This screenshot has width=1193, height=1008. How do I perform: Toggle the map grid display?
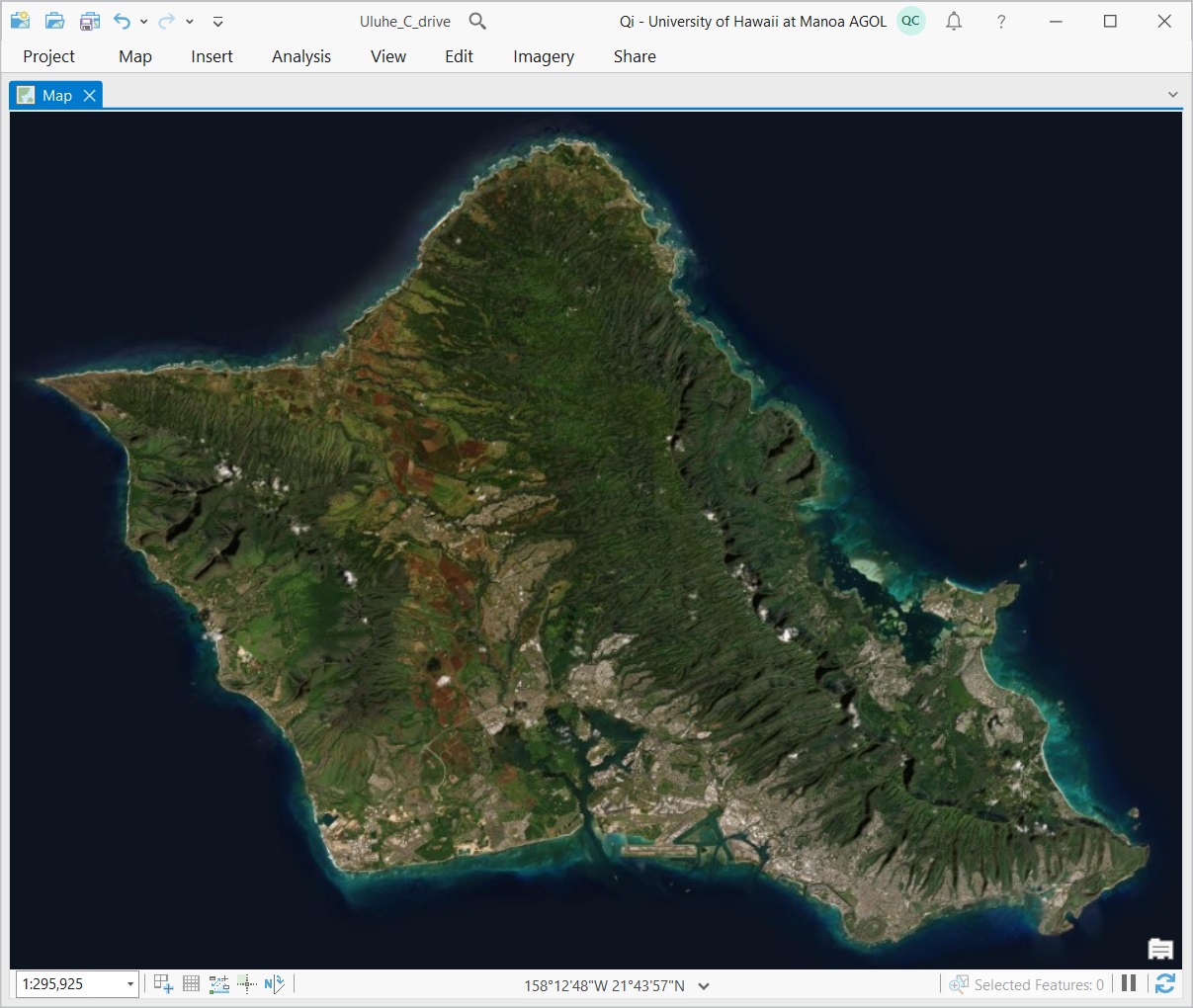(192, 983)
